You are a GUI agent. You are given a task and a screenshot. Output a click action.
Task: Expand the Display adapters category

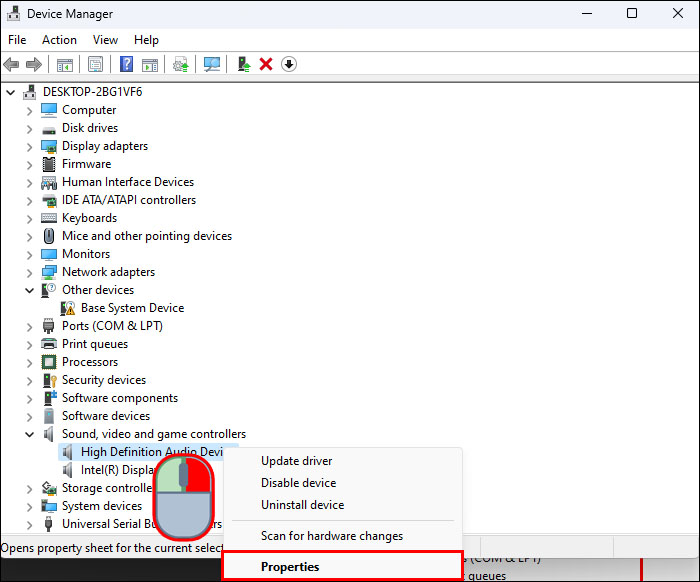pos(29,147)
